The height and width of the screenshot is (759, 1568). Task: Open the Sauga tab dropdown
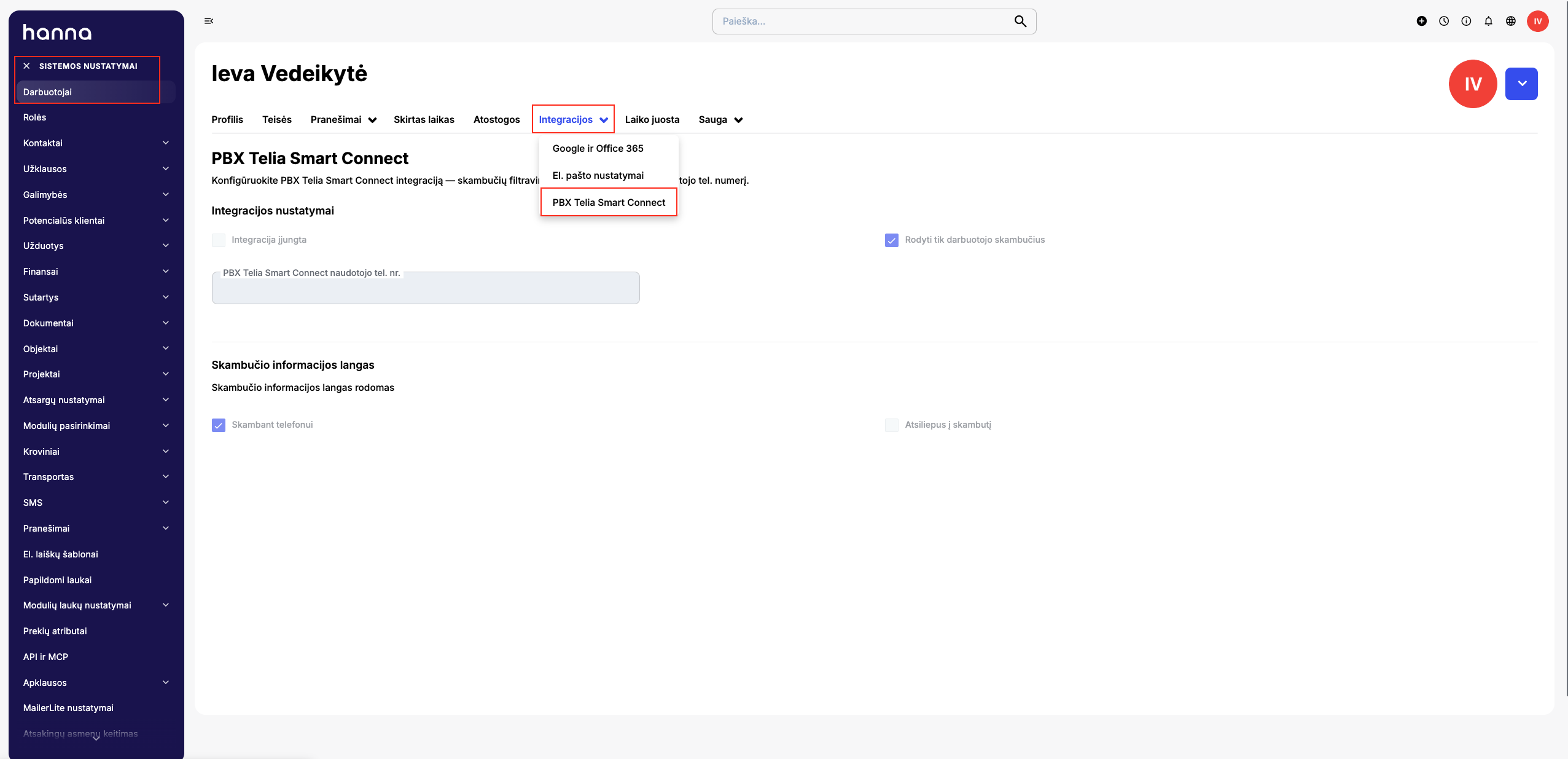pos(720,119)
